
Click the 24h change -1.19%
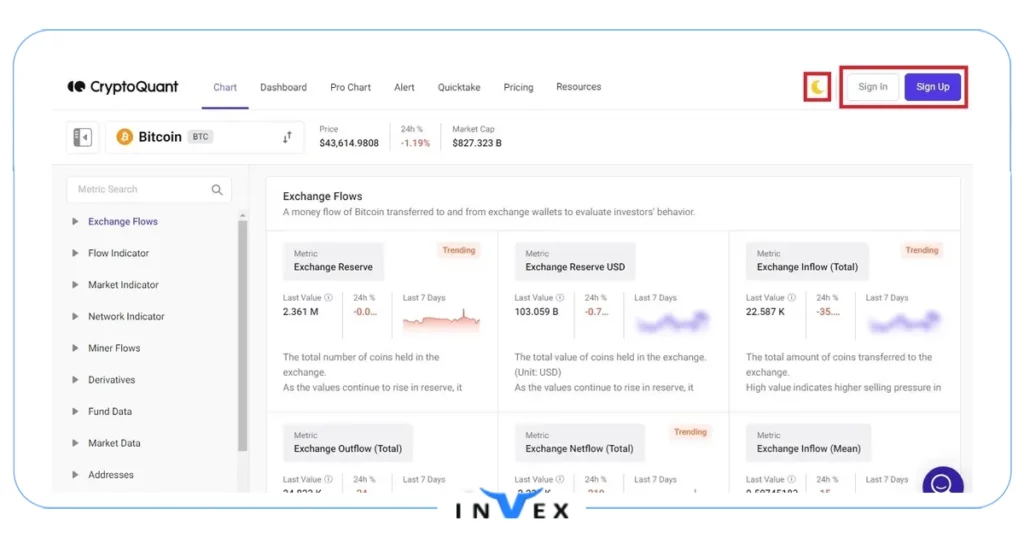pos(415,143)
